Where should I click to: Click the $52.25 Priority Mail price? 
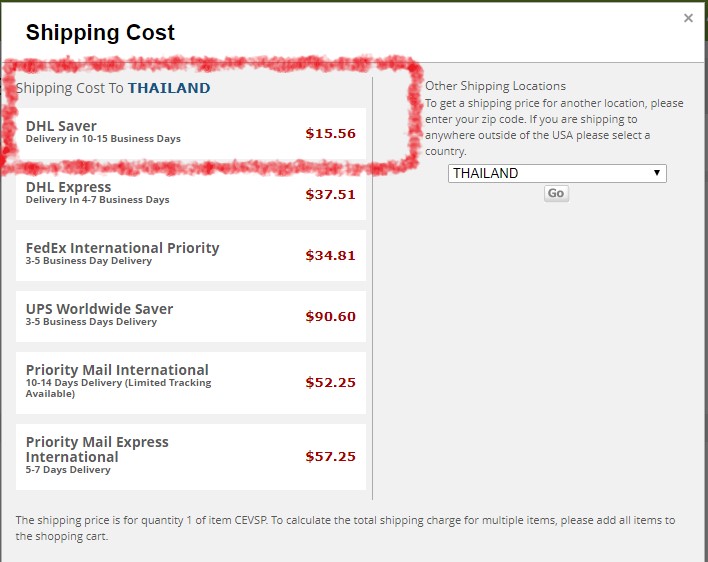331,382
